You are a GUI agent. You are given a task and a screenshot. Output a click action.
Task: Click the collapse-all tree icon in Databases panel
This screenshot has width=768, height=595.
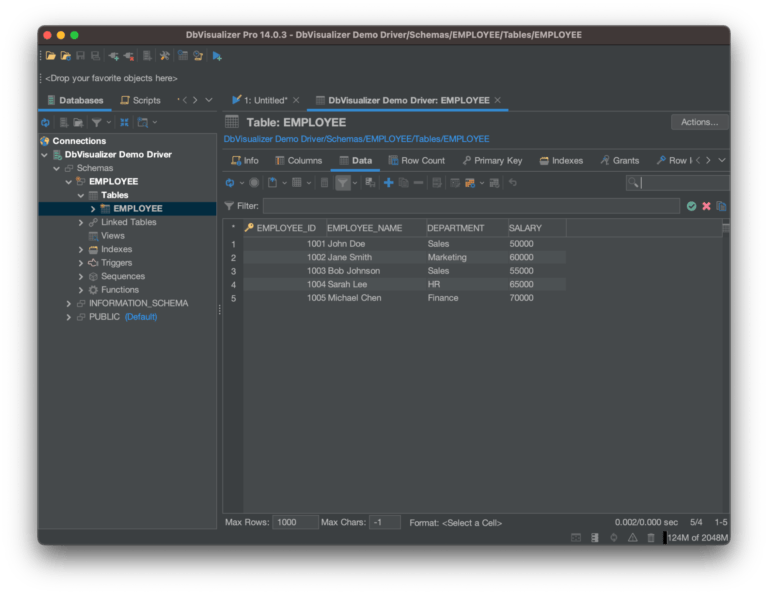coord(124,122)
